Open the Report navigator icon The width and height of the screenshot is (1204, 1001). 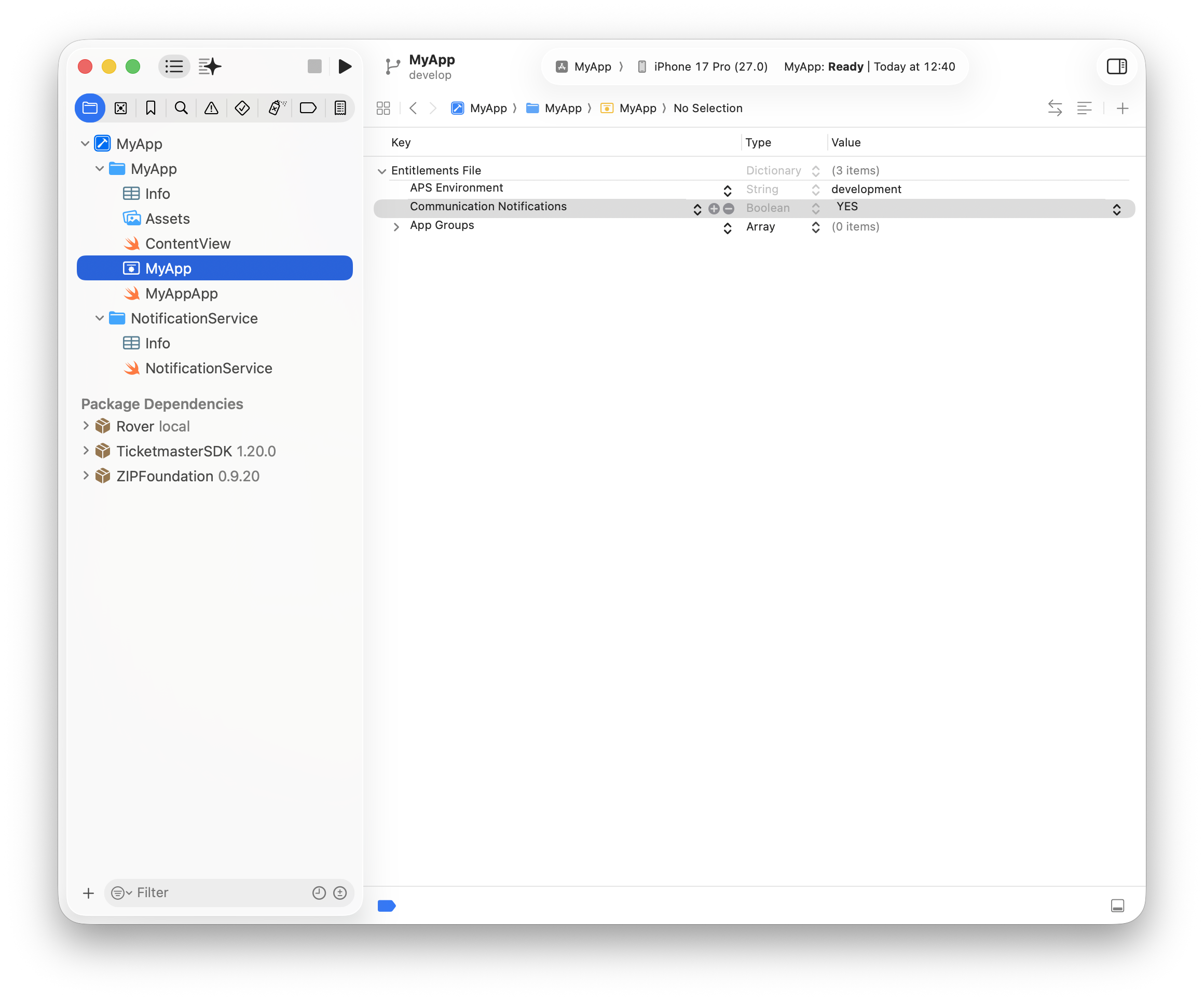click(340, 108)
